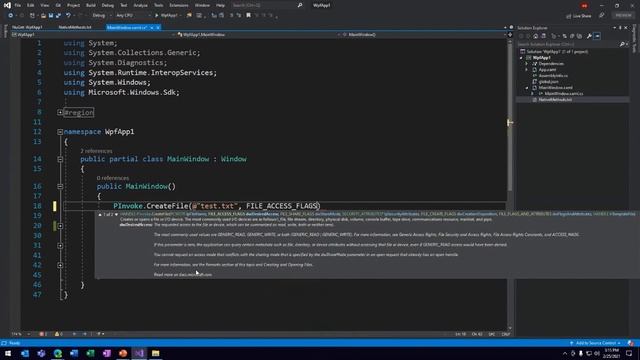Open the File menu

tap(18, 5)
